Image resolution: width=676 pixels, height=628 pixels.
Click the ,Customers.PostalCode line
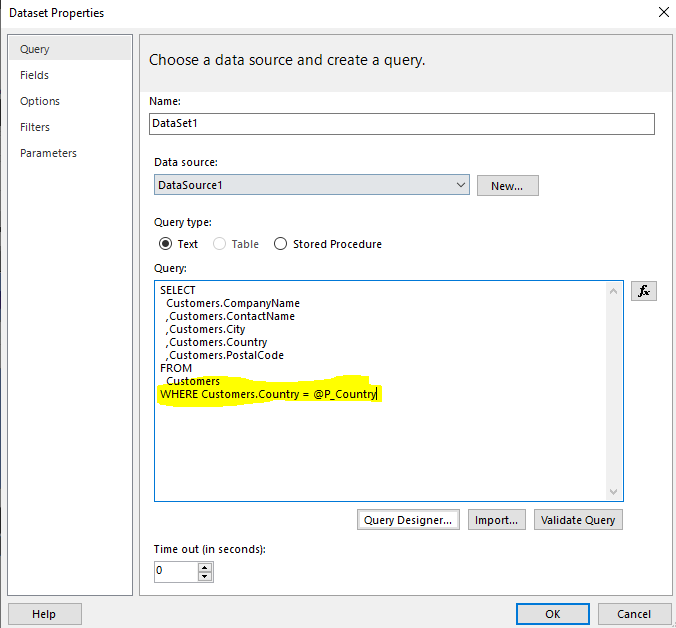[225, 355]
